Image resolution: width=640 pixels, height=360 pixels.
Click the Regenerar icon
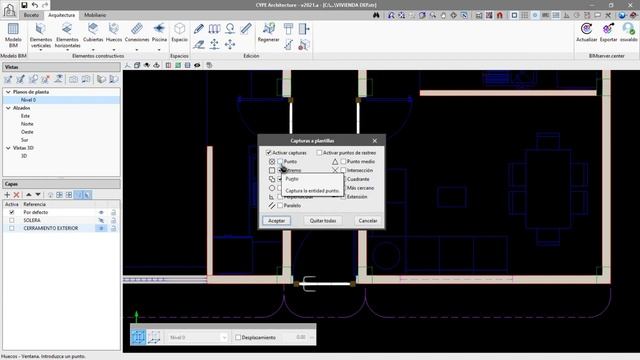[x=269, y=33]
